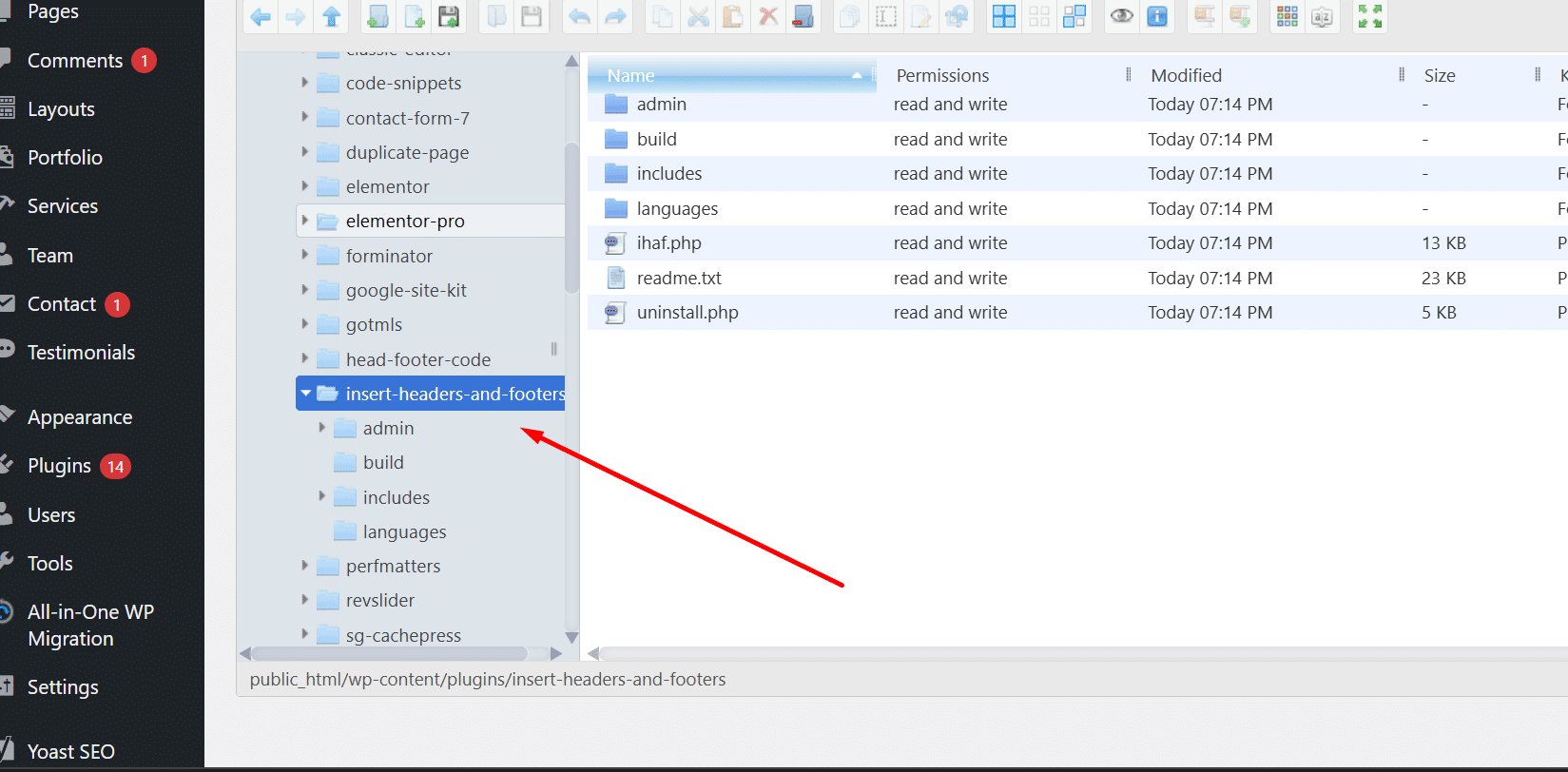Expand the admin subfolder arrow in tree

(322, 428)
